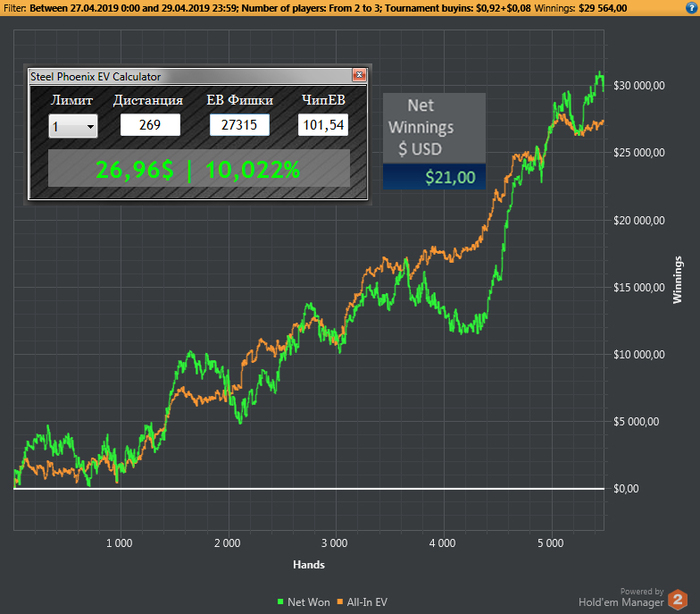Viewport: 700px width, 614px height.
Task: Open the Лимит dropdown showing 1
Action: tap(73, 126)
